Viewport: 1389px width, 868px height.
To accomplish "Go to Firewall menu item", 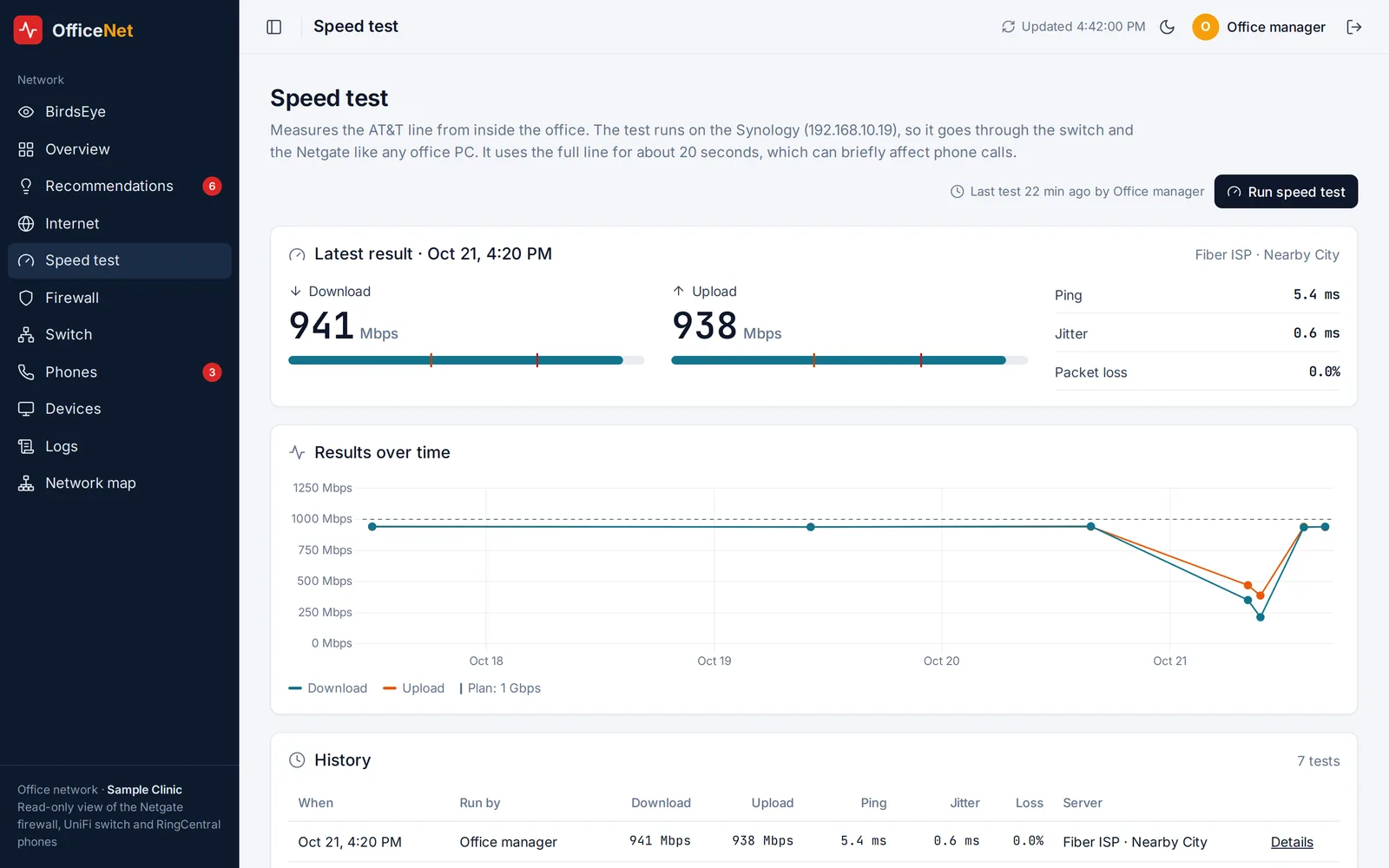I will (x=120, y=298).
